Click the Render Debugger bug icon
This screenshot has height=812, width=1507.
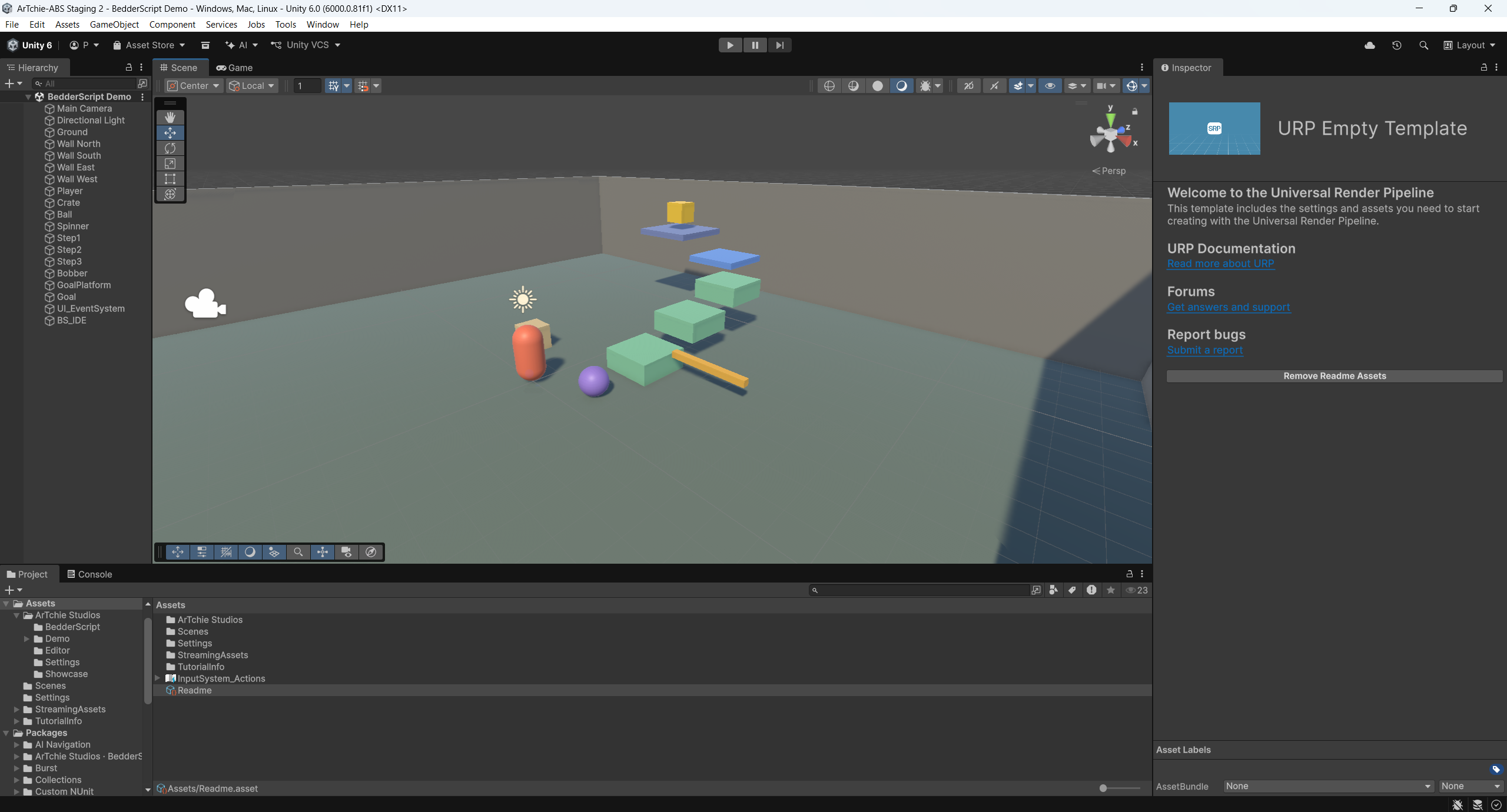(x=925, y=86)
